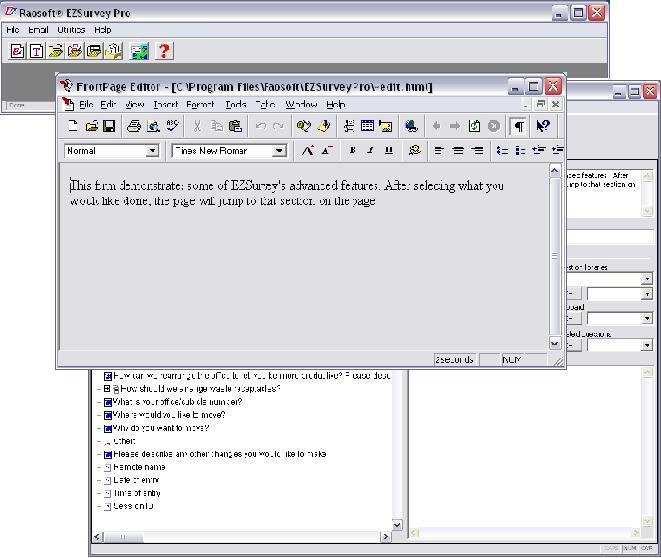Click the T text icon in EZSurvey toolbar
661x558 pixels.
37,51
